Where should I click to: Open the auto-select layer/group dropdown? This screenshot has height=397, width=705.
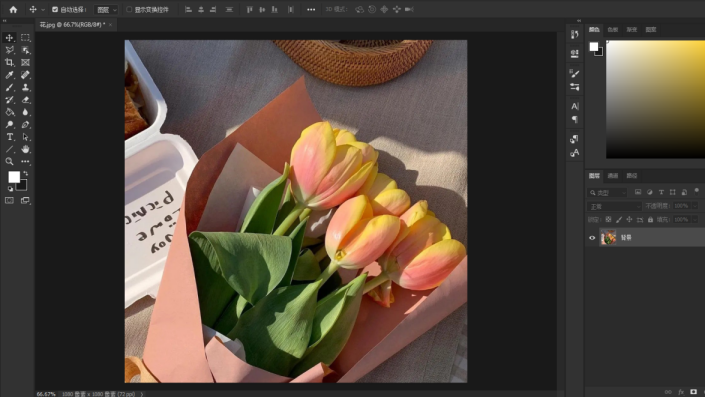point(107,9)
